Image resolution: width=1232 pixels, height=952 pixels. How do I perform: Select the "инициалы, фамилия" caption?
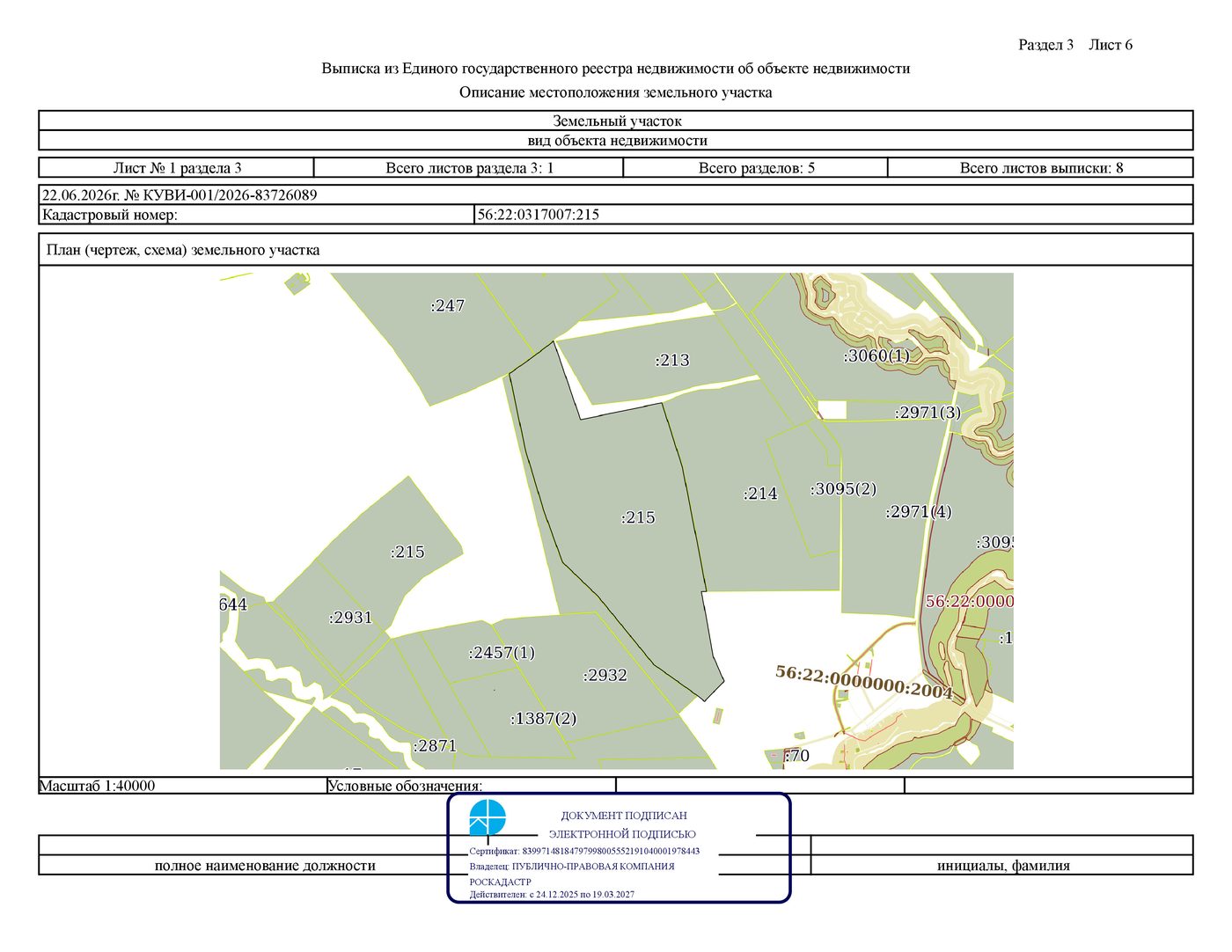click(x=1003, y=866)
